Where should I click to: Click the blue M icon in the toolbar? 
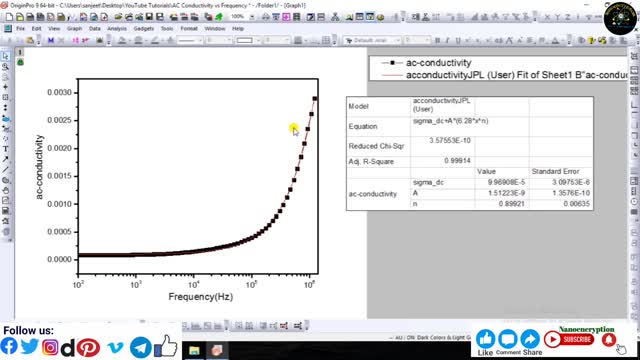click(51, 40)
